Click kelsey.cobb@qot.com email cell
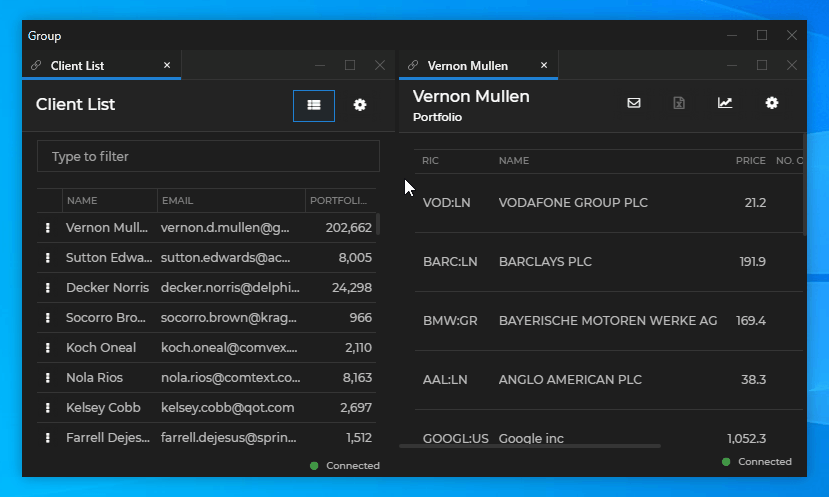The image size is (829, 497). click(227, 408)
